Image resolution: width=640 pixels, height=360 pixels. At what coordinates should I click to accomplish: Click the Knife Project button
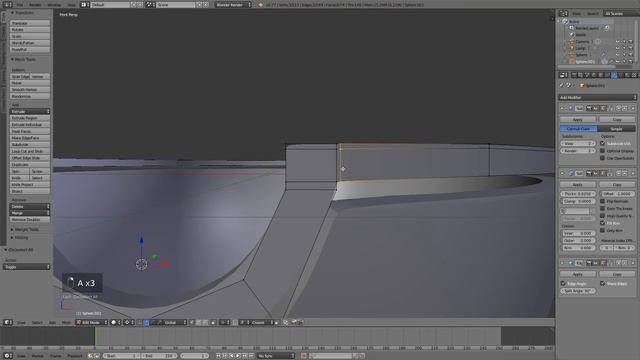click(30, 184)
